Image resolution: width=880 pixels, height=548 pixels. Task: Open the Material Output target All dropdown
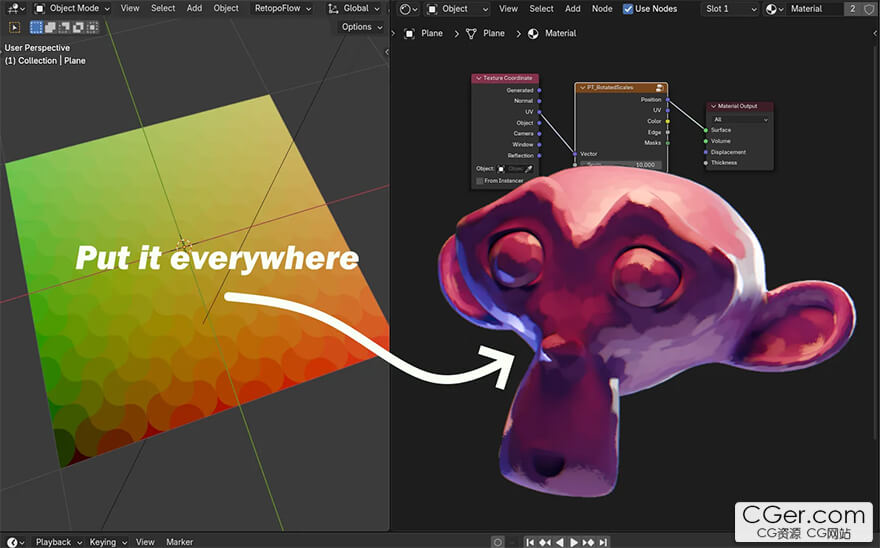[740, 120]
